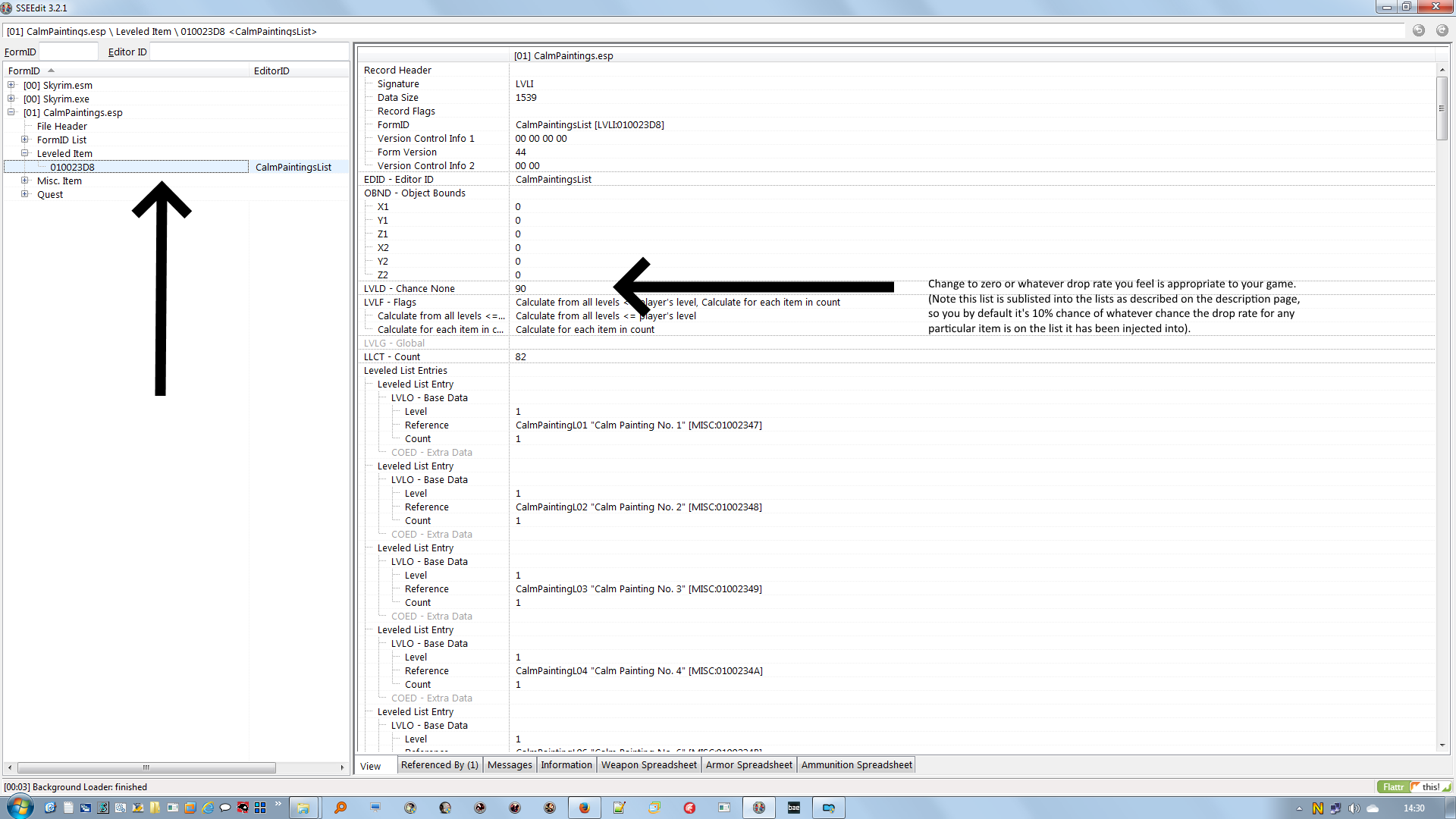The width and height of the screenshot is (1456, 819).
Task: Expand quick launch overflow chevron
Action: pyautogui.click(x=278, y=804)
